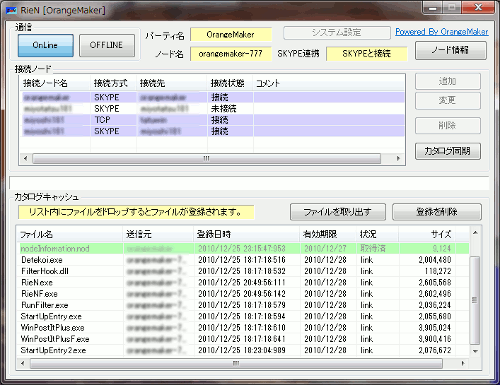Sort by 接続ノード名 column header

click(55, 83)
